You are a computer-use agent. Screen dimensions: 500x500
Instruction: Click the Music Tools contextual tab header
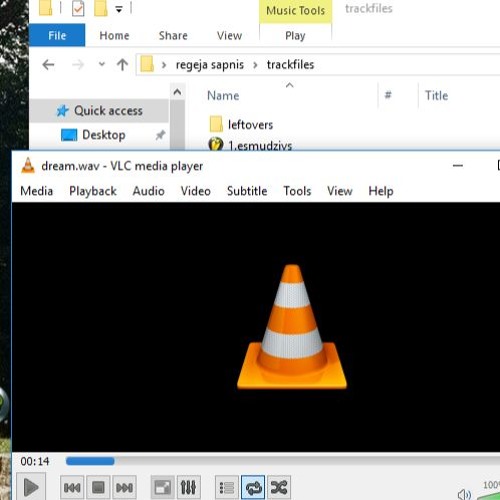[296, 11]
